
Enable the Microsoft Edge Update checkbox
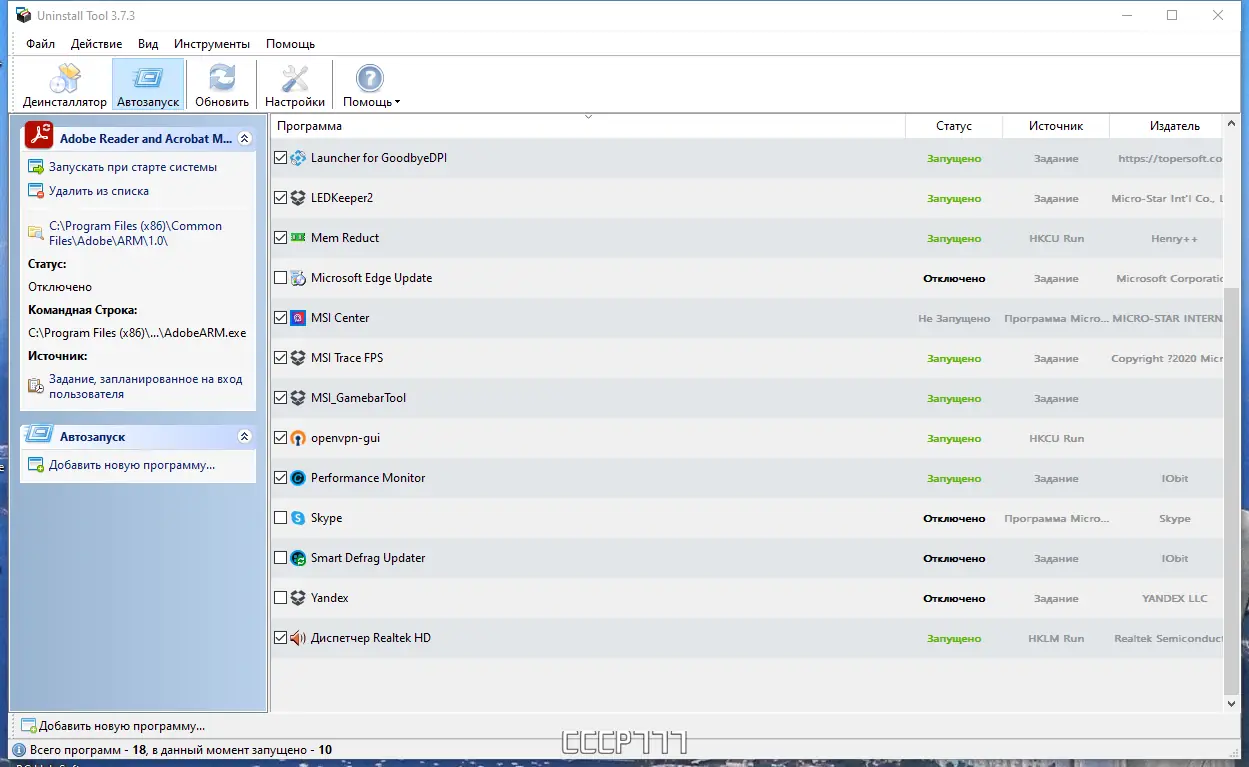pyautogui.click(x=281, y=278)
